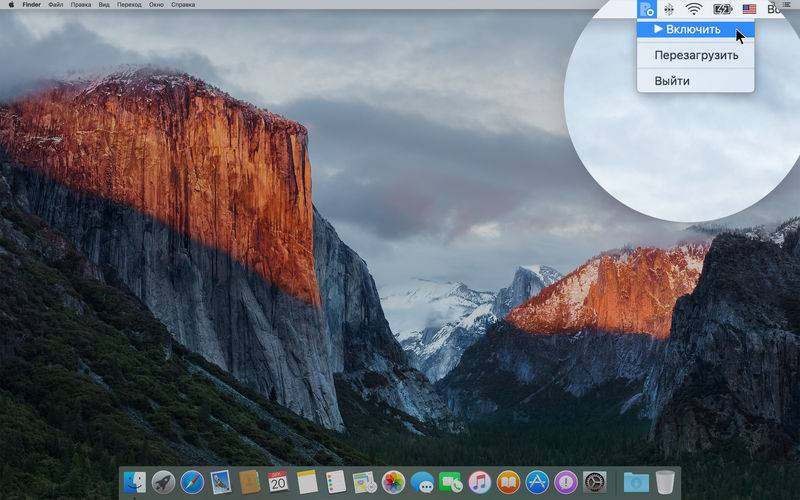
Task: Choose Выйти in the dropdown menu
Action: pos(696,81)
